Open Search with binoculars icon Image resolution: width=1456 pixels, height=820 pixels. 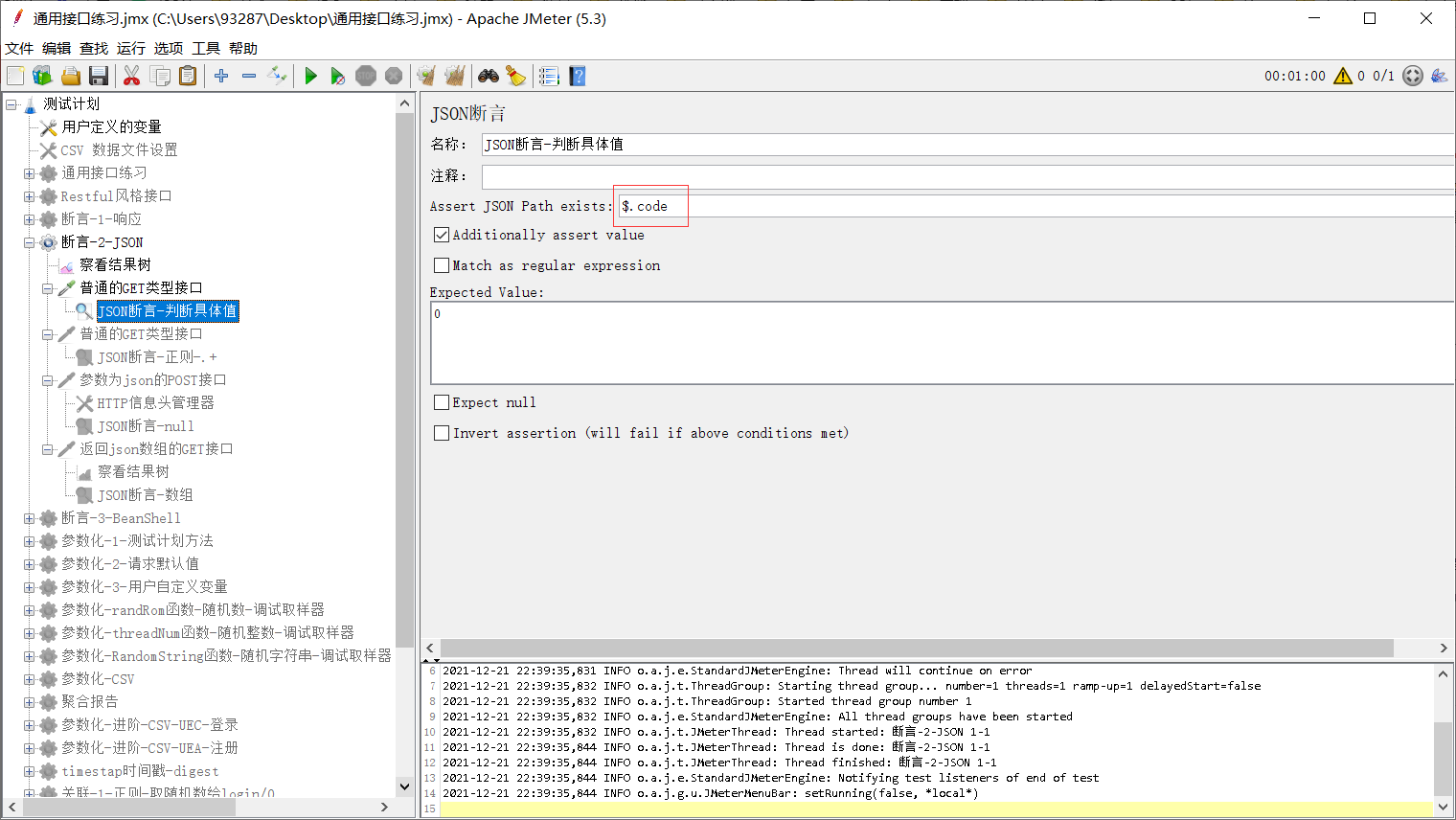[x=489, y=76]
